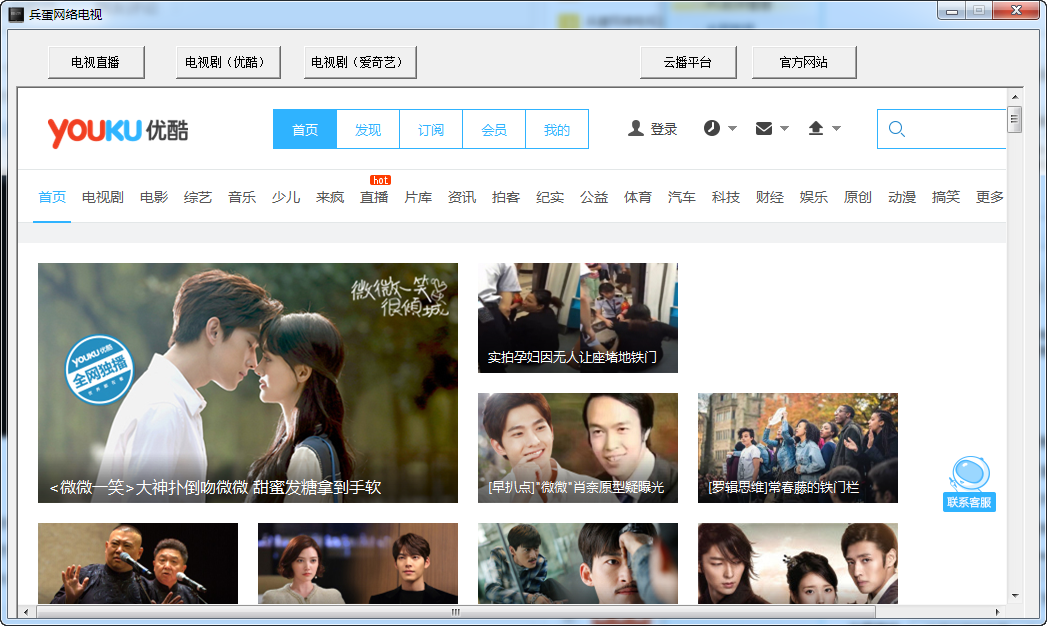1047x626 pixels.
Task: Open the 音乐 category
Action: [242, 197]
